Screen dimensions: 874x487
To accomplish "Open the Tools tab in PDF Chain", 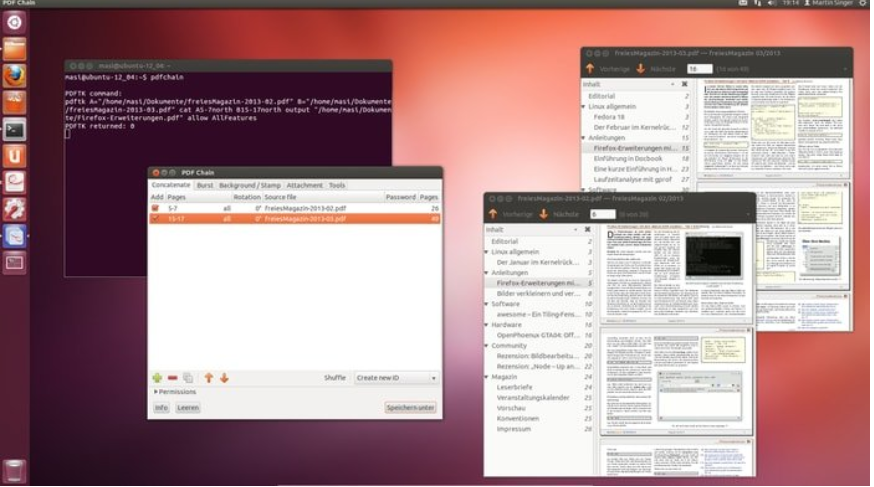I will point(337,185).
